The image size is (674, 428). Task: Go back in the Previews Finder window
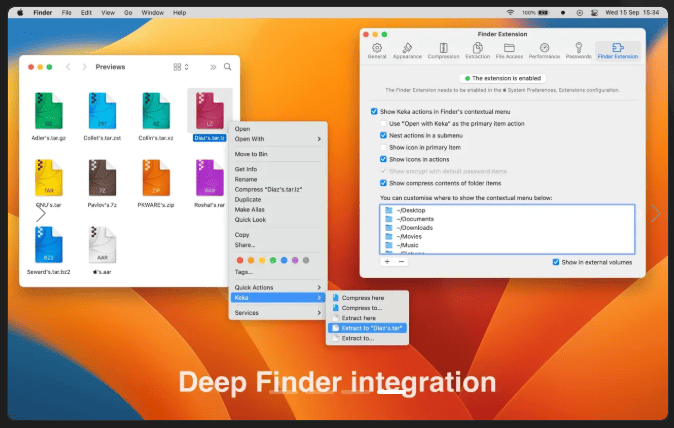click(x=68, y=67)
